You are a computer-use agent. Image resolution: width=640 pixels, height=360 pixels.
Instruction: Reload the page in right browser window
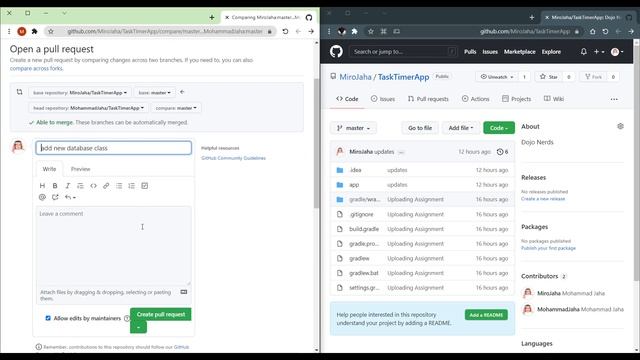click(x=605, y=31)
